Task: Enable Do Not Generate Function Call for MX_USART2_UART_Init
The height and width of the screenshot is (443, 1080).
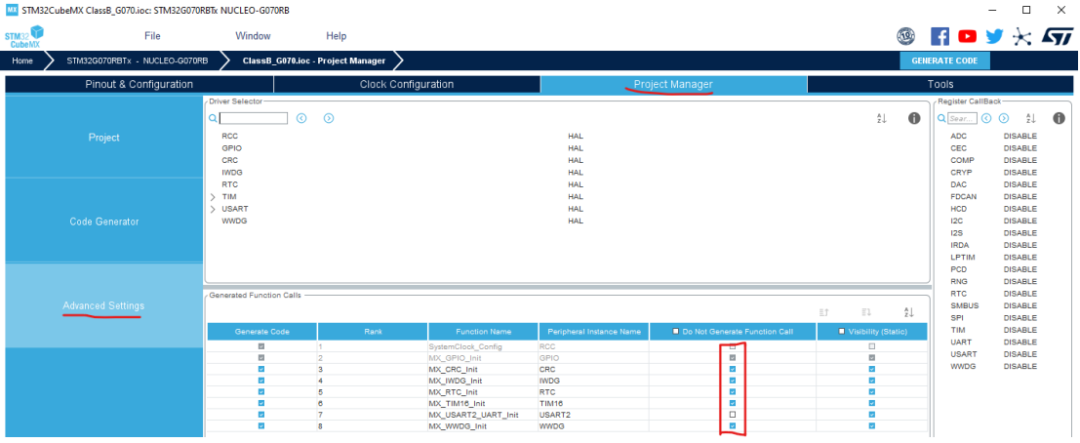Action: (x=733, y=415)
